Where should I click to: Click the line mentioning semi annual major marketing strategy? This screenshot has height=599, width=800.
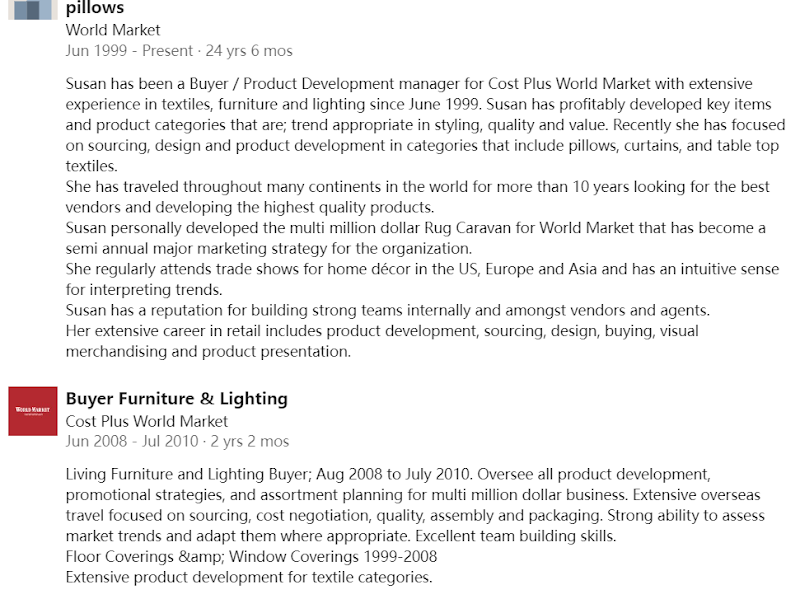click(269, 249)
